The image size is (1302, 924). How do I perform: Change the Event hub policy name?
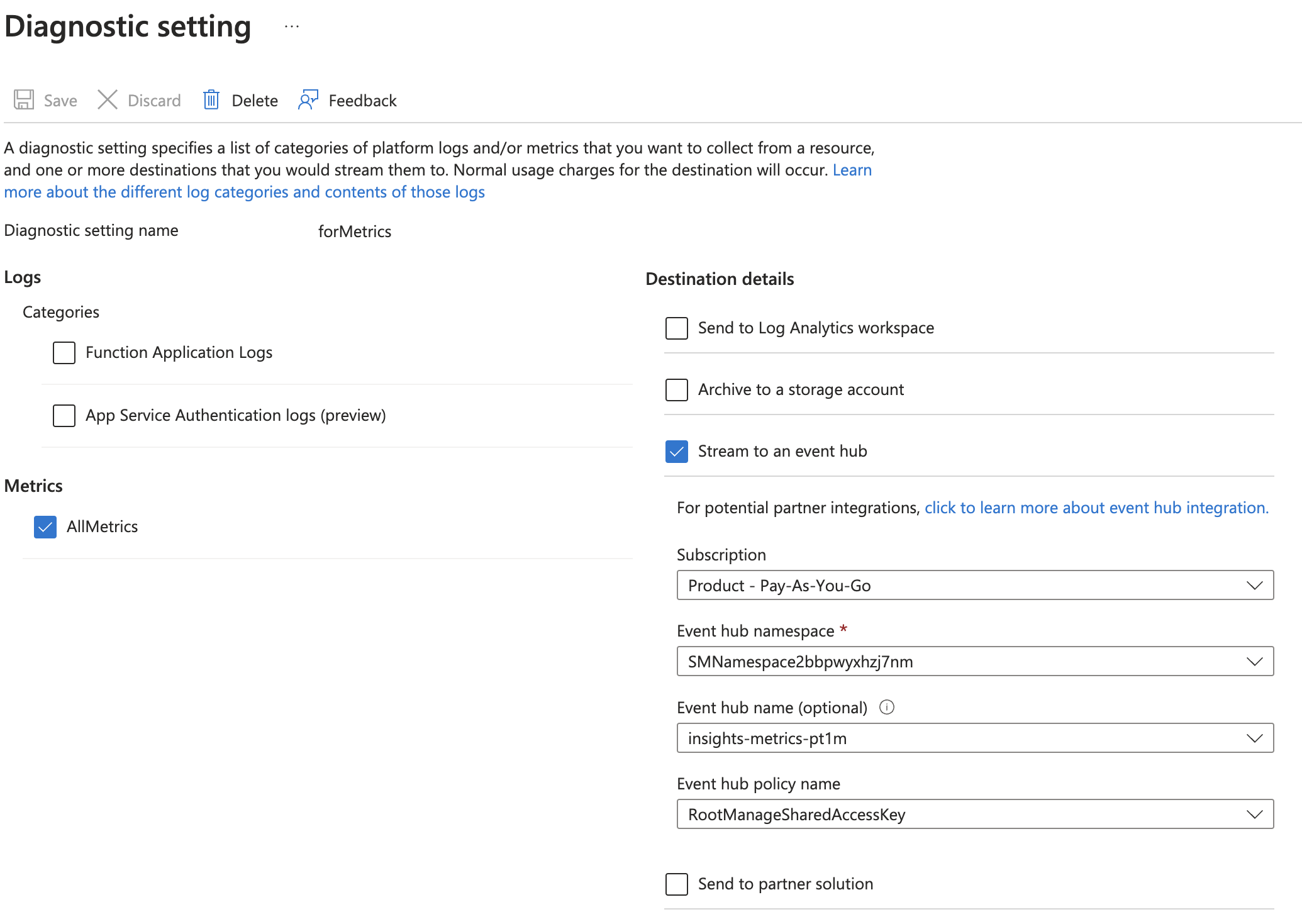(1254, 814)
